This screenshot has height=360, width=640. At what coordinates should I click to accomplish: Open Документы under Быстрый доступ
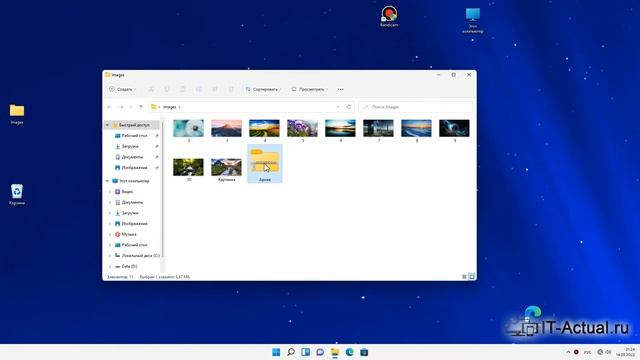[x=132, y=157]
